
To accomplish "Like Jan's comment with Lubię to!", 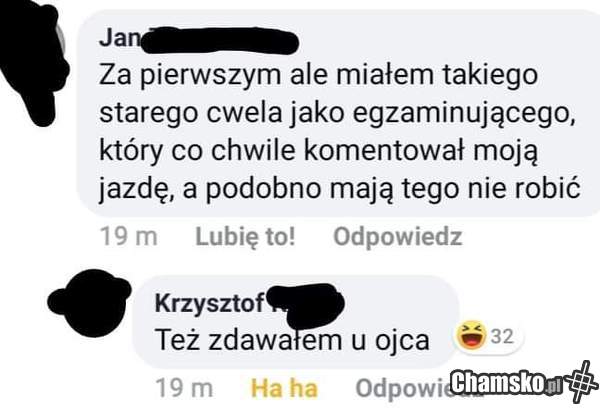I will coord(245,237).
